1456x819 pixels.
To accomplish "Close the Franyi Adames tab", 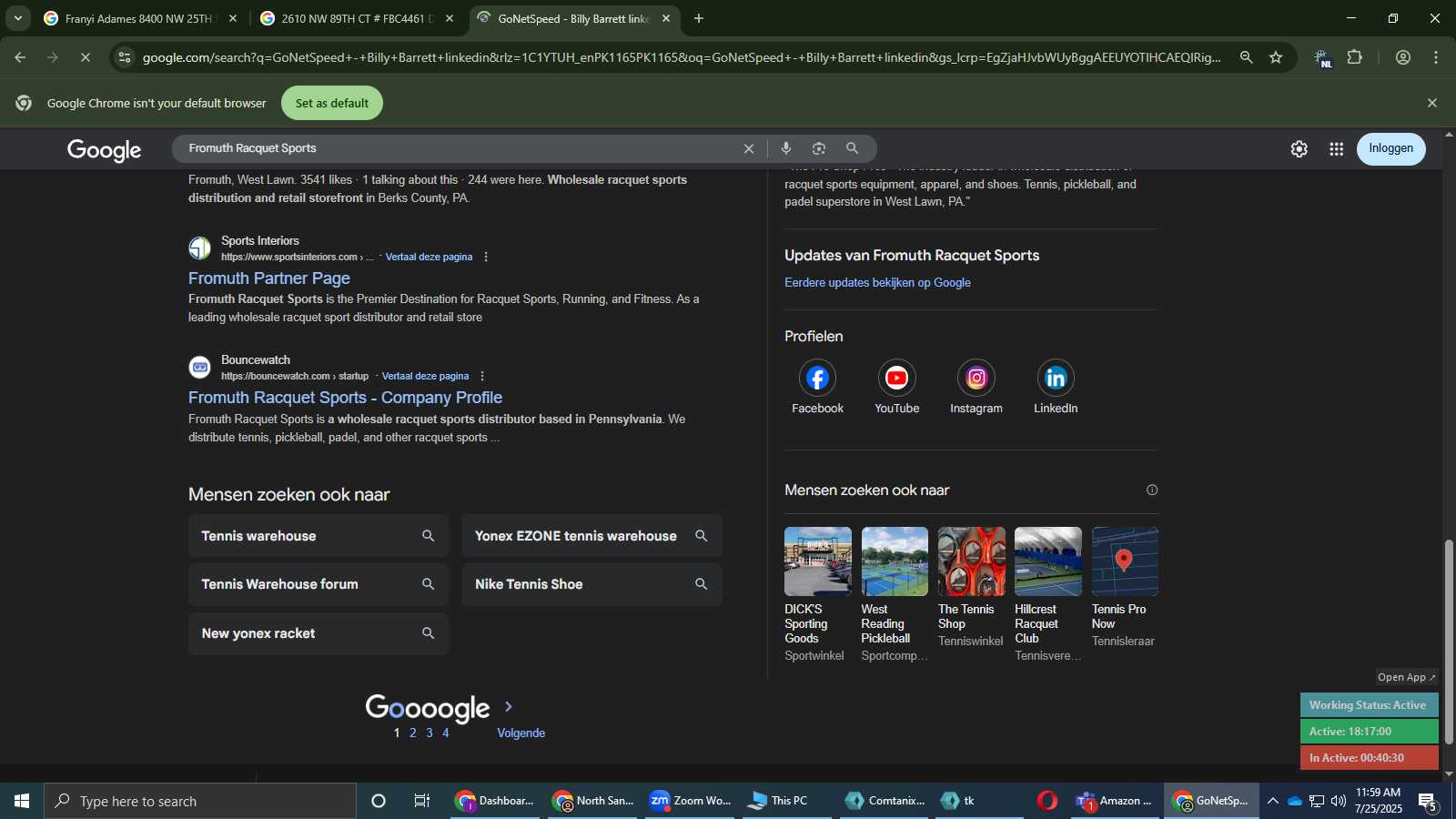I will pyautogui.click(x=233, y=18).
